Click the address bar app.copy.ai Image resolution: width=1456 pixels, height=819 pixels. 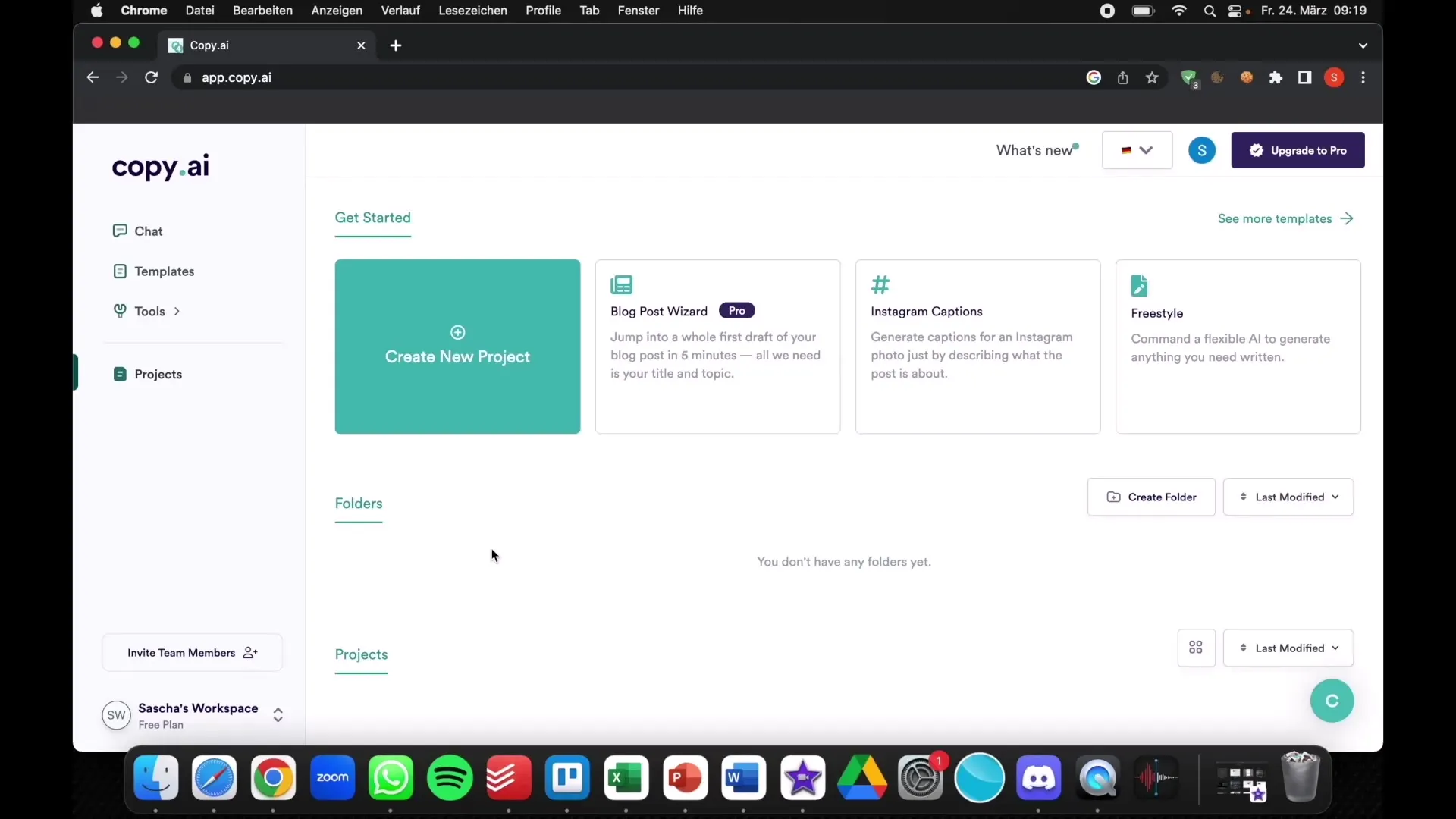(x=236, y=77)
